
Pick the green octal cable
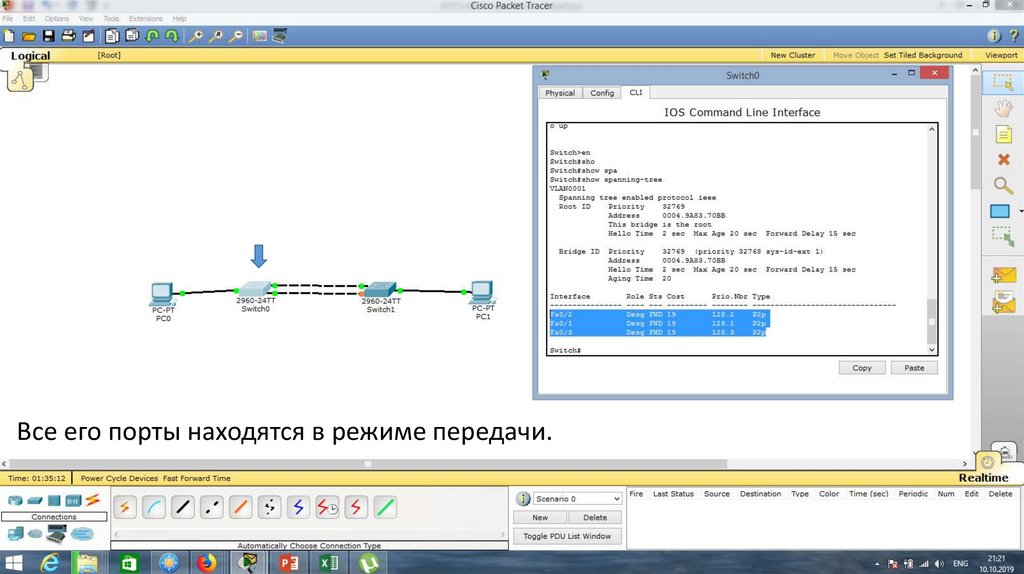tap(385, 507)
